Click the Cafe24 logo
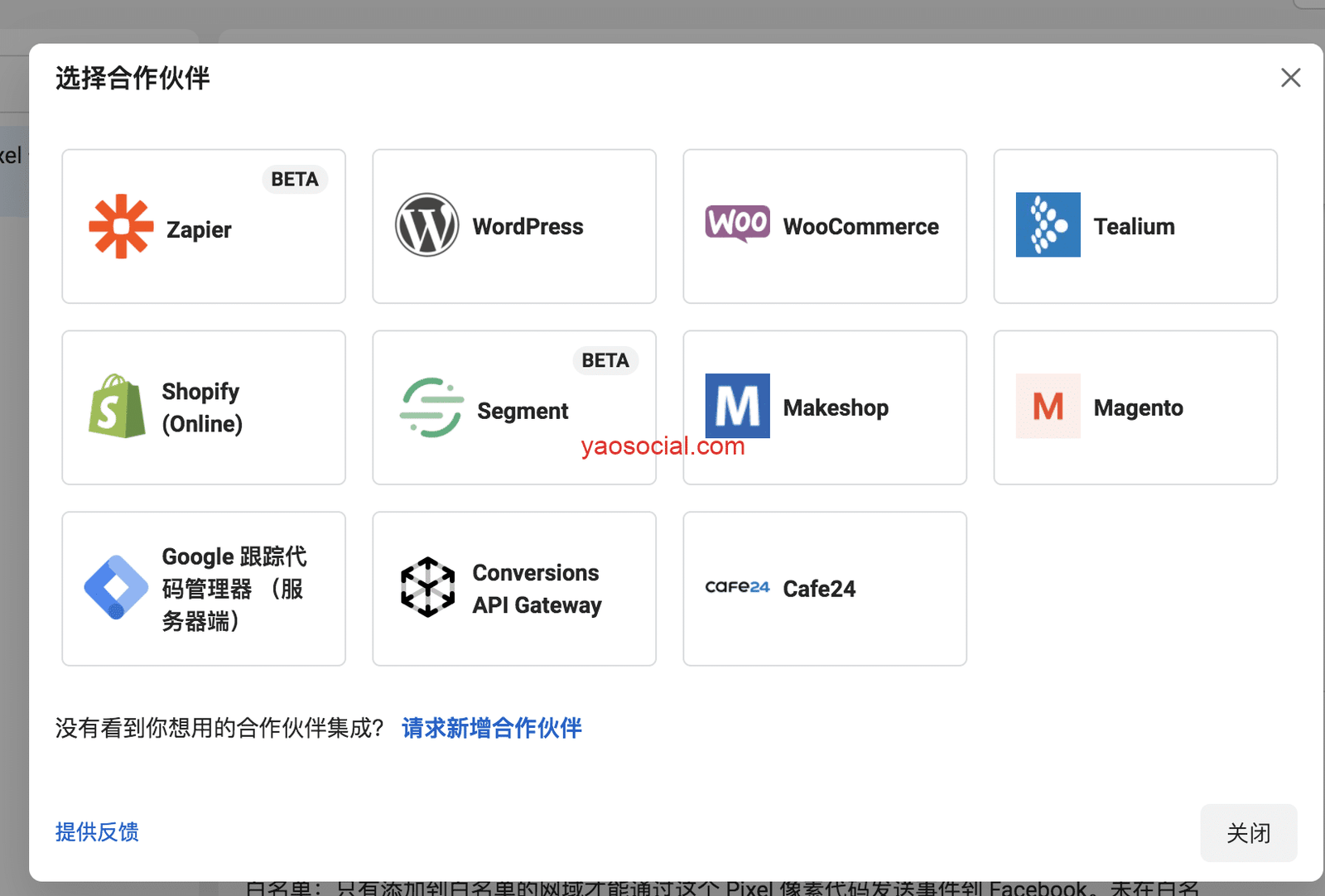 pos(737,587)
